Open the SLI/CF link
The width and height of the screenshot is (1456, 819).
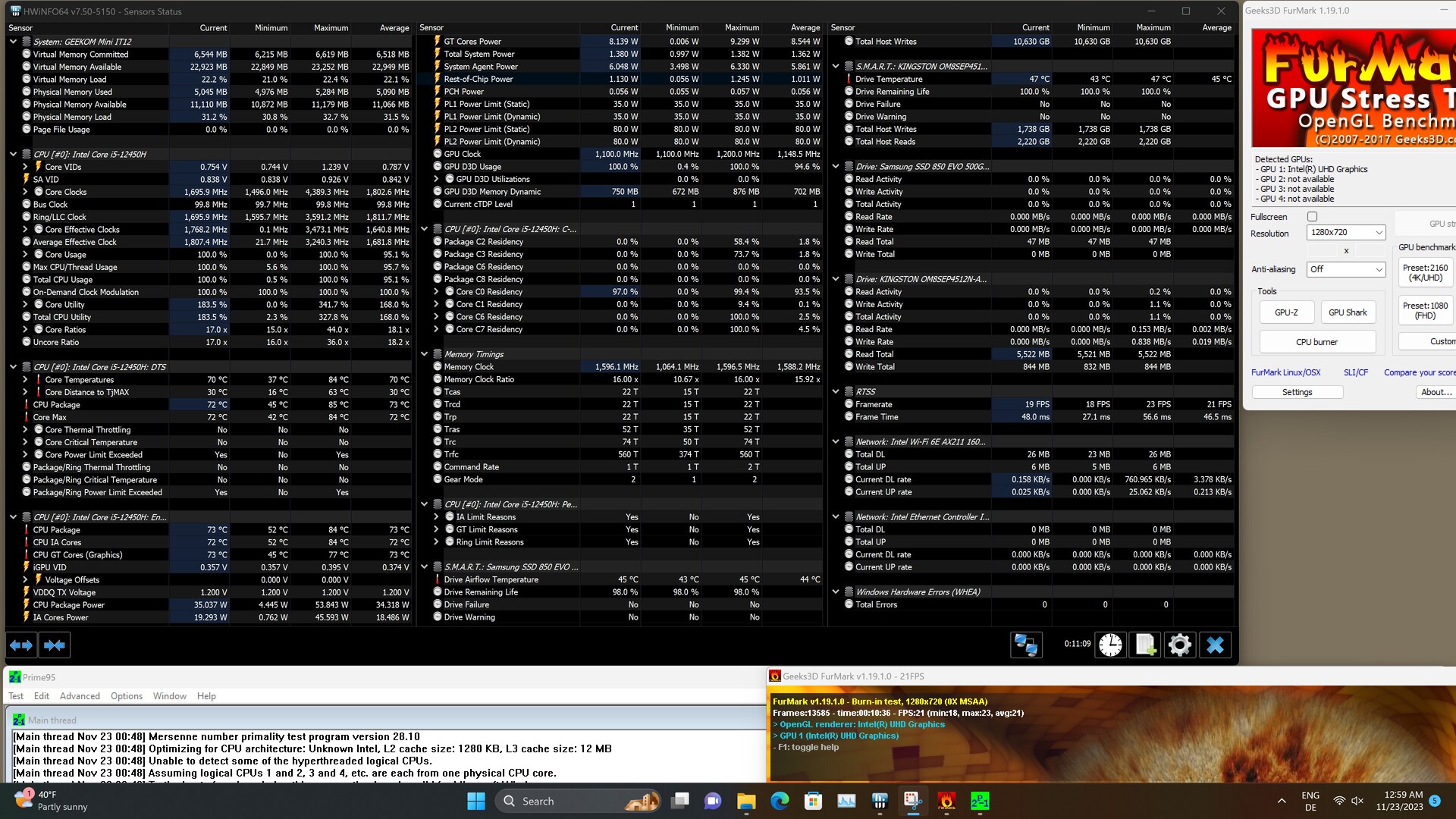coord(1356,372)
